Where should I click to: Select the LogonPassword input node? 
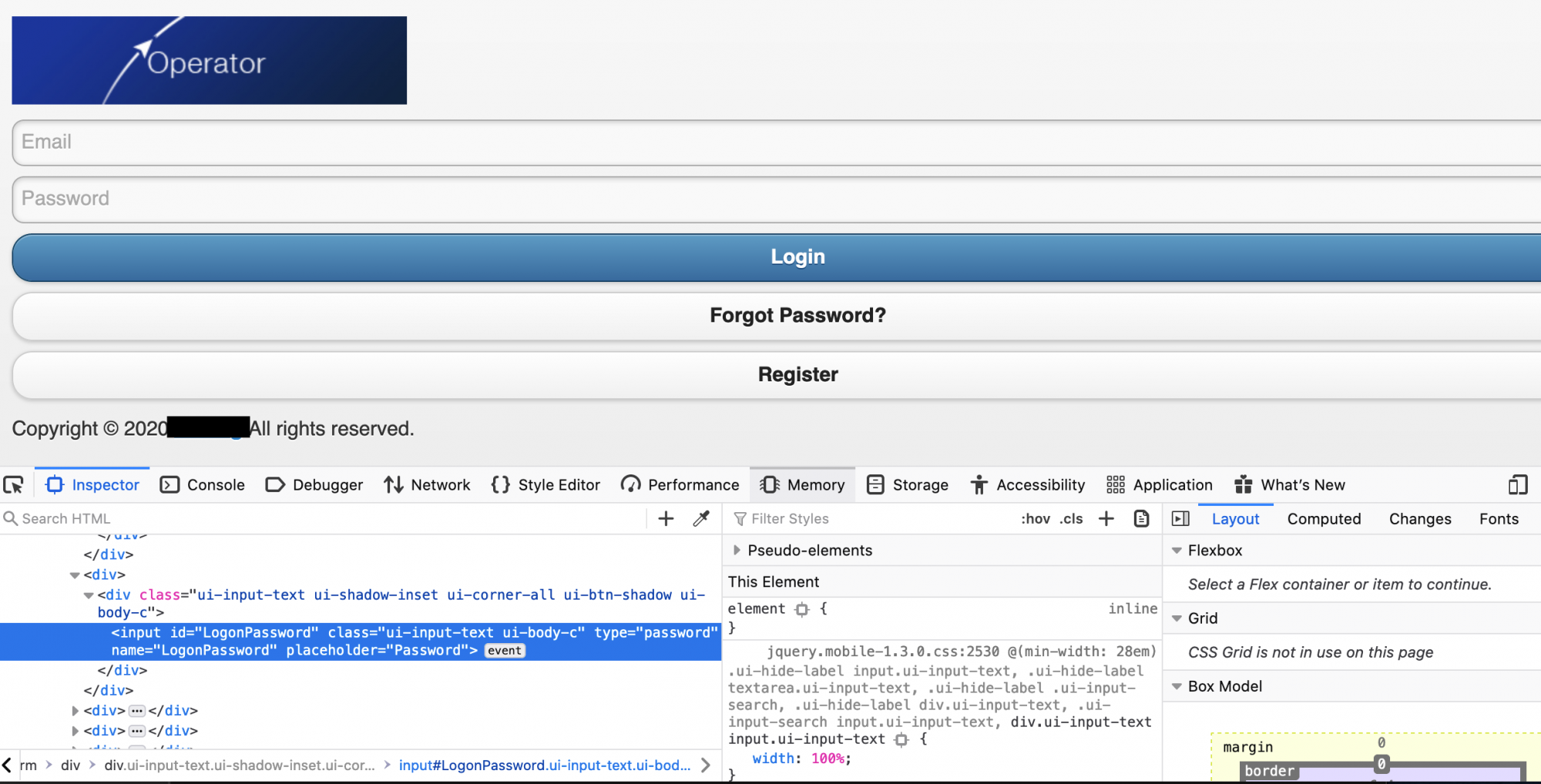[361, 642]
